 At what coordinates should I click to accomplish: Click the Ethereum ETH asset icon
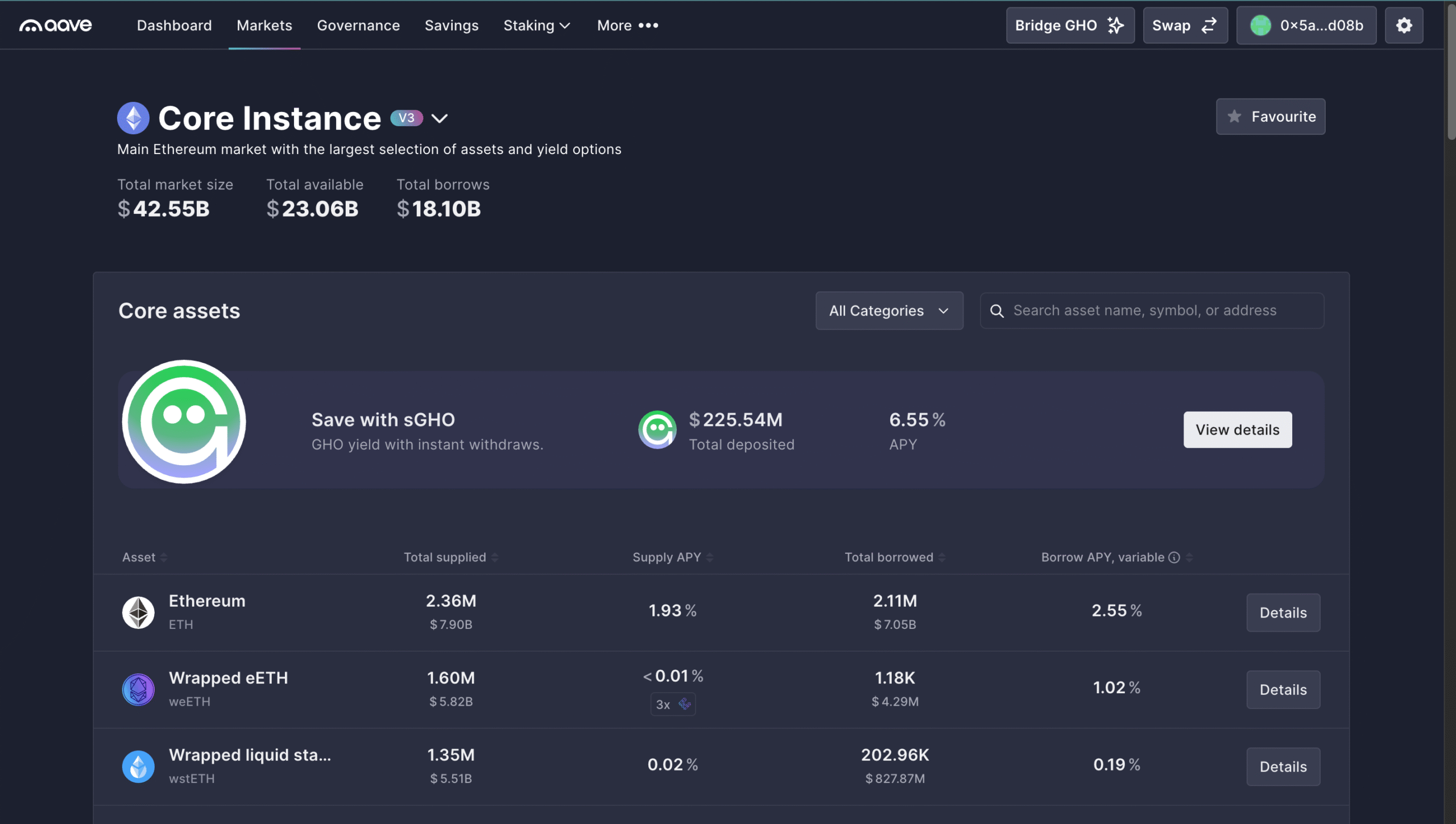(138, 612)
